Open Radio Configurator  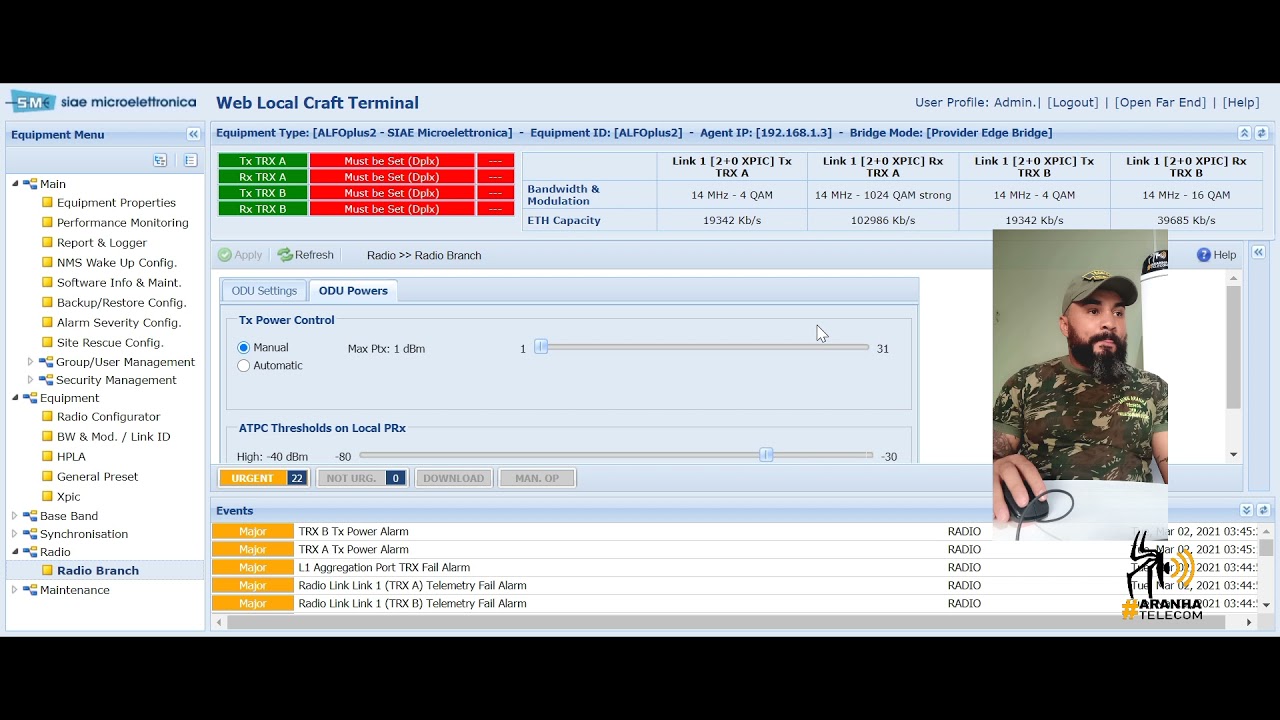click(108, 417)
